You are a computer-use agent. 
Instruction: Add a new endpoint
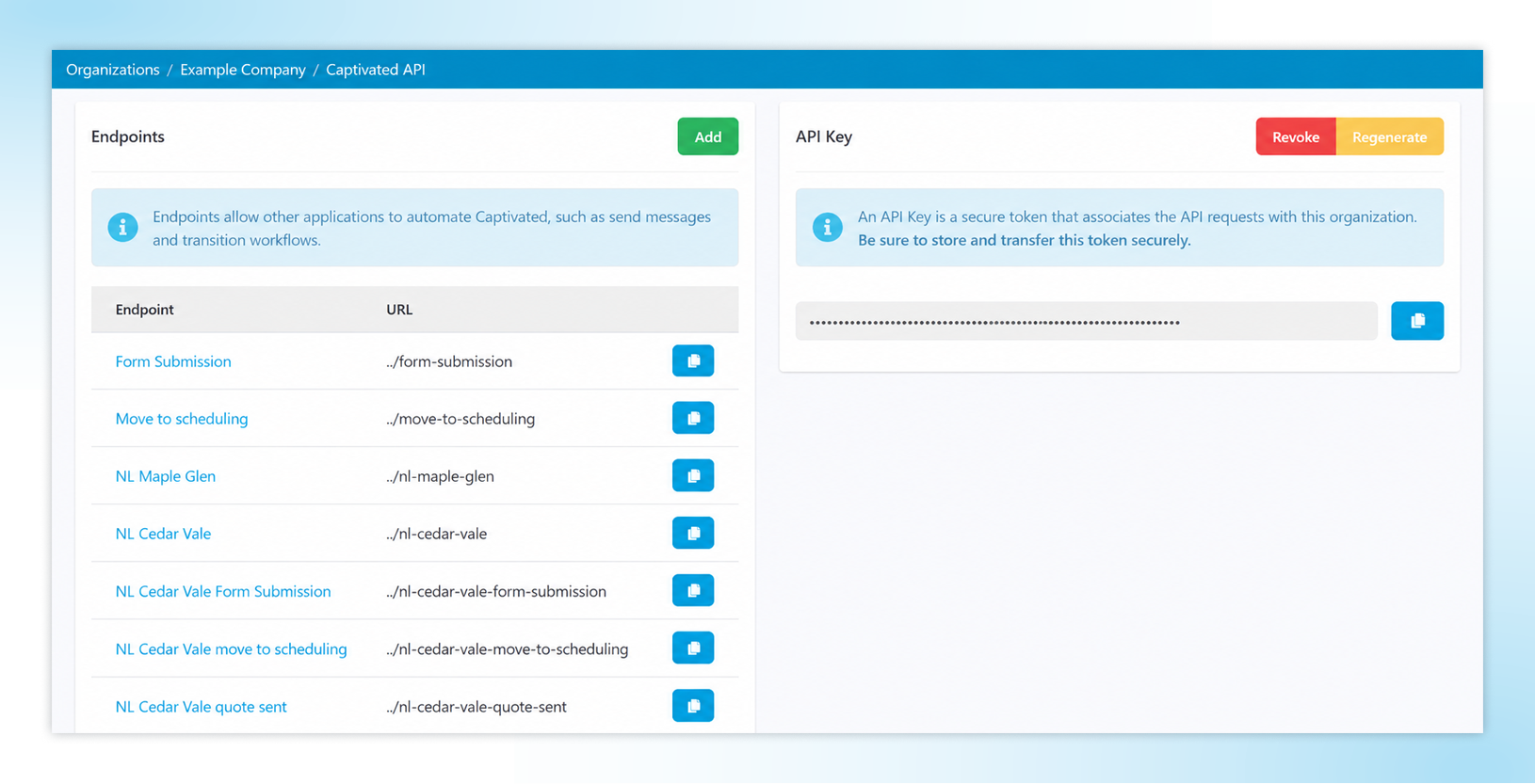[708, 136]
